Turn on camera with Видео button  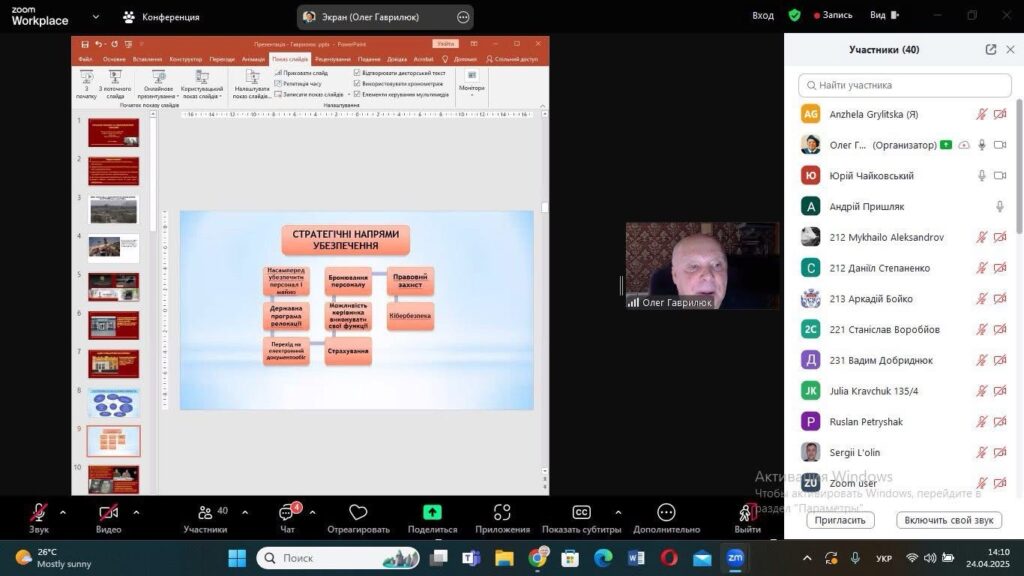[108, 513]
